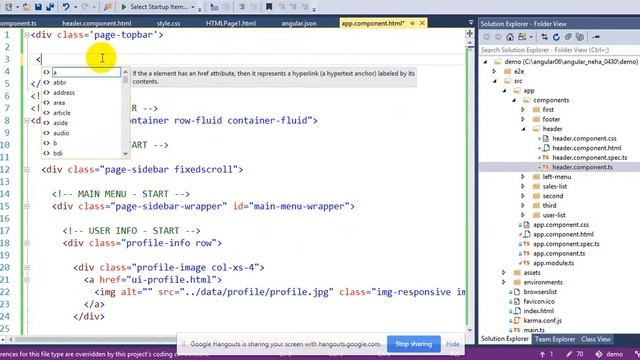The width and height of the screenshot is (640, 360).
Task: Expand the assets folder
Action: [x=504, y=273]
